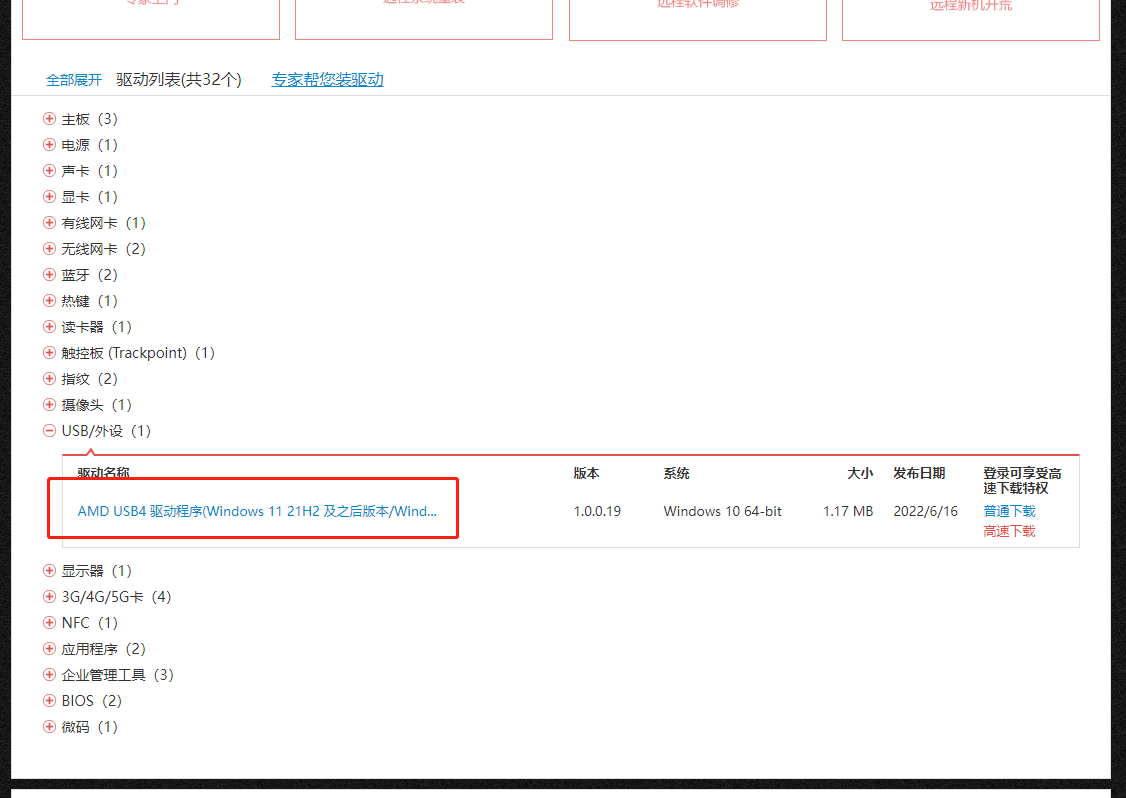Click the plus icon next to 指纹
1126x798 pixels.
(x=49, y=378)
